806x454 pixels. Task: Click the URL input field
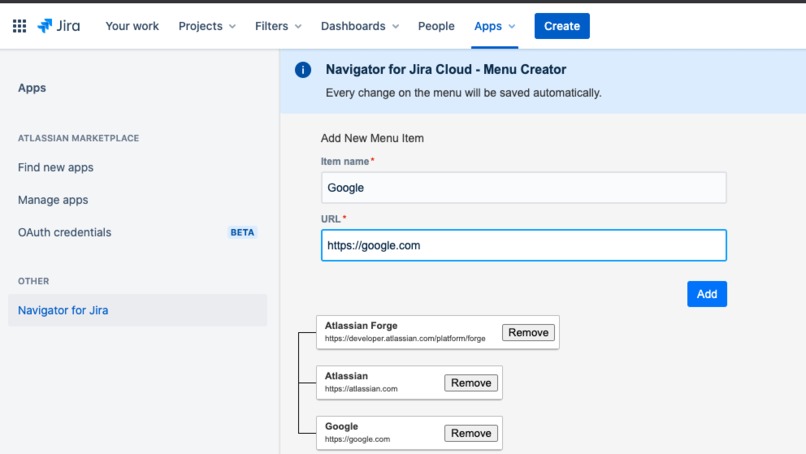click(523, 245)
